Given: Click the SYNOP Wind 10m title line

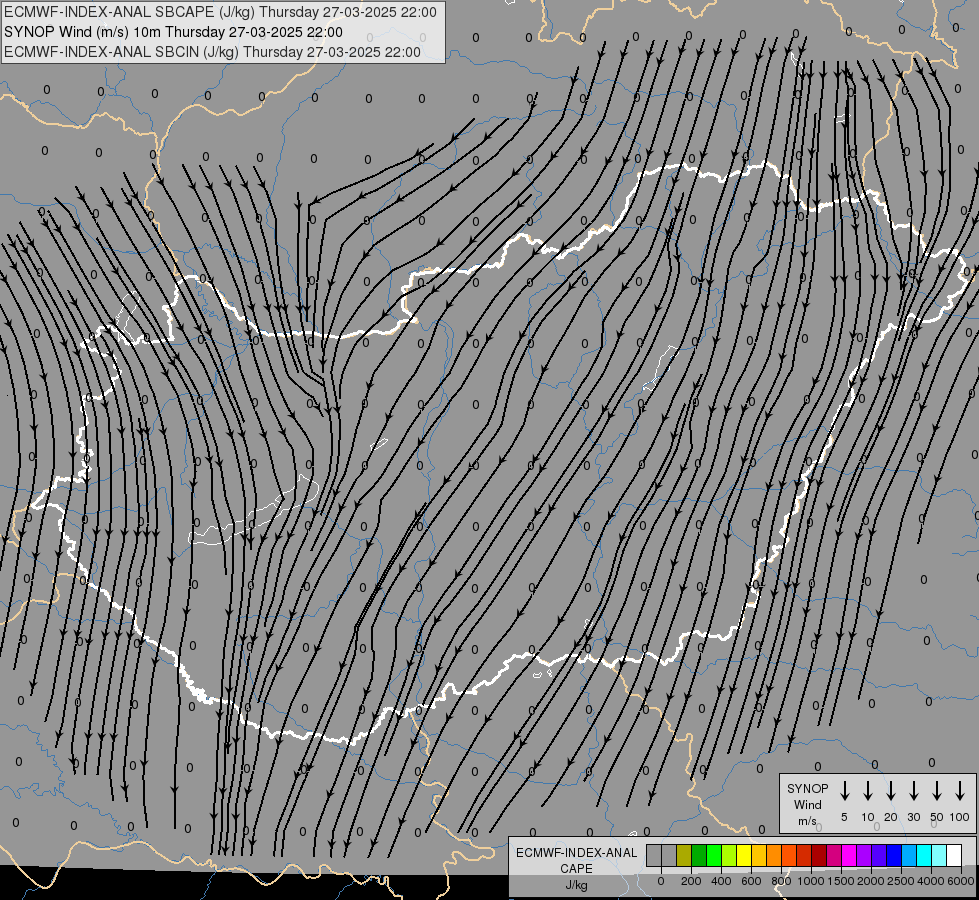Looking at the screenshot, I should tap(173, 32).
